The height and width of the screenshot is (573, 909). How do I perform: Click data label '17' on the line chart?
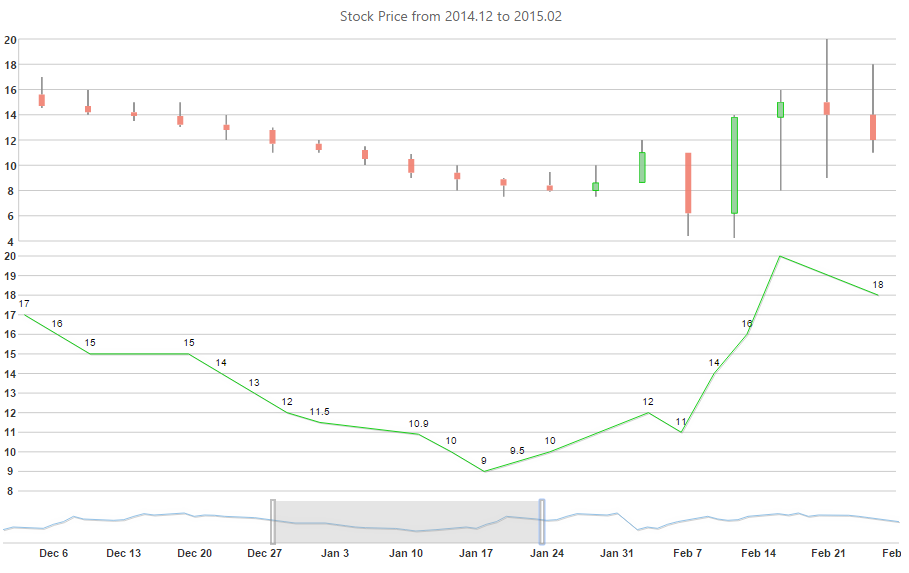(x=24, y=304)
